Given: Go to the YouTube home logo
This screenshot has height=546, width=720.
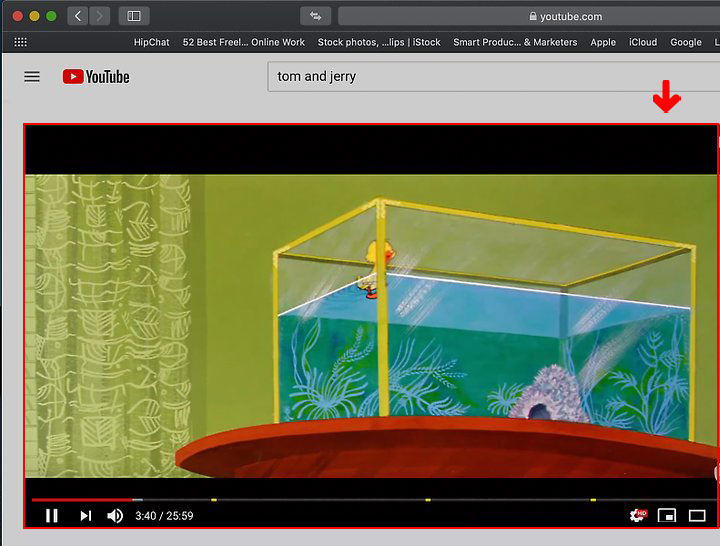Looking at the screenshot, I should tap(96, 77).
